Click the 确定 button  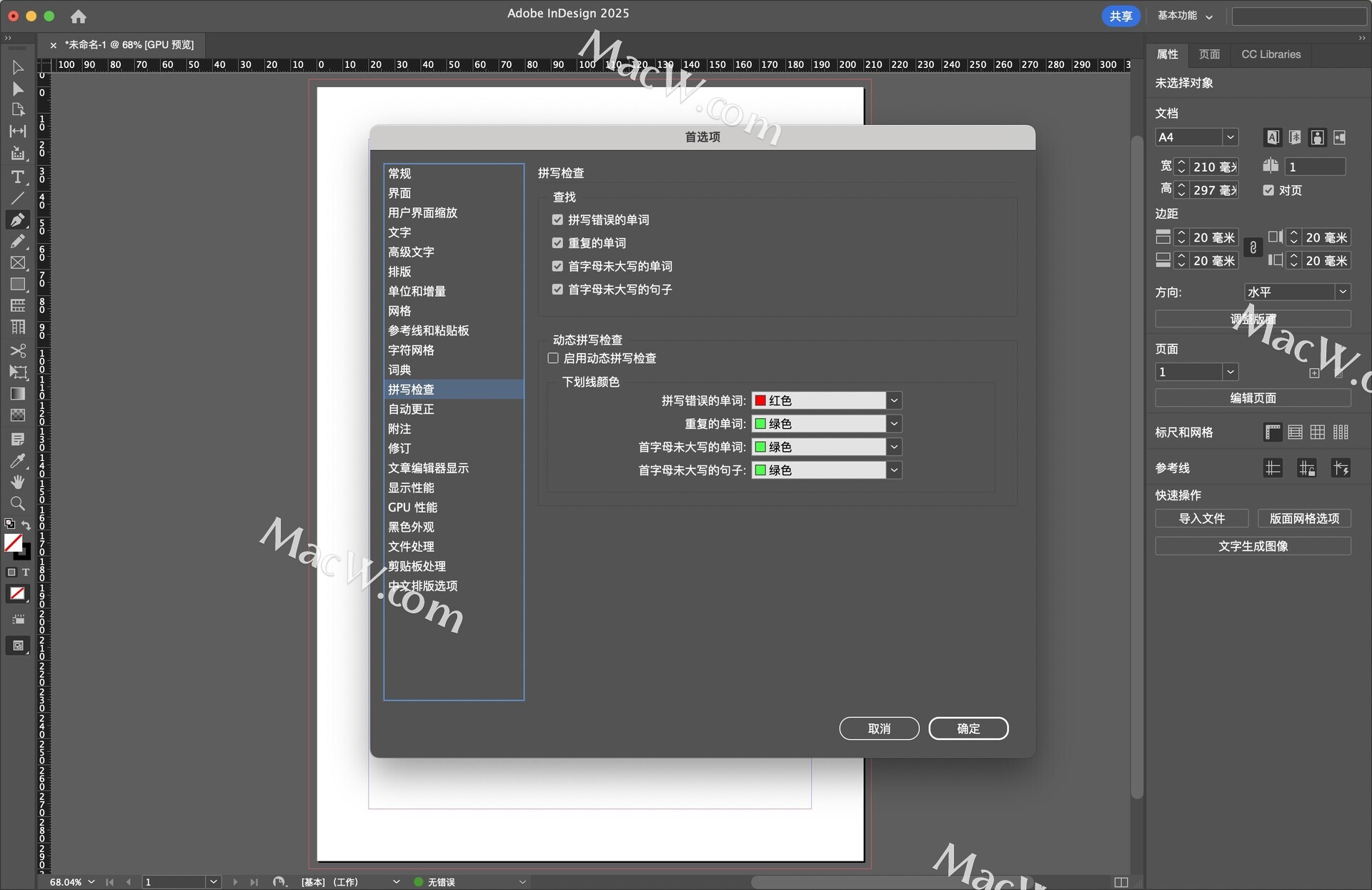click(968, 728)
